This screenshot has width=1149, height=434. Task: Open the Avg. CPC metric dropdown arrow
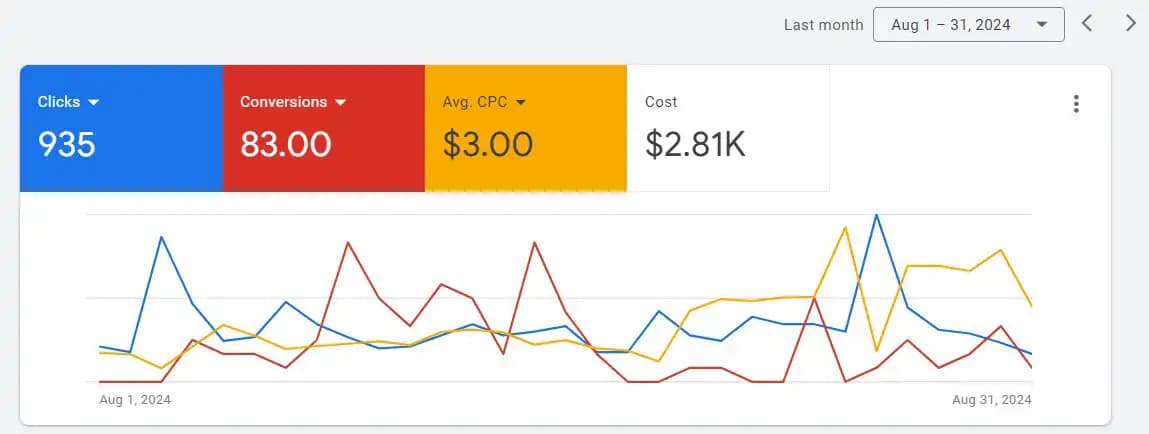[x=521, y=103]
